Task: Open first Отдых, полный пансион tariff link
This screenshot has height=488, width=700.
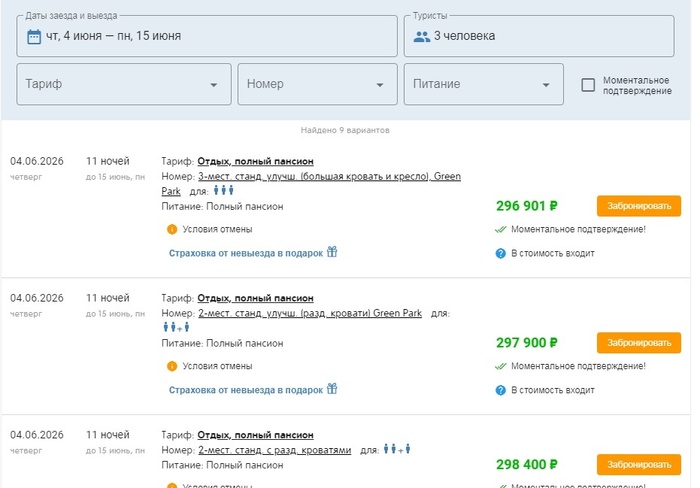Action: [255, 161]
